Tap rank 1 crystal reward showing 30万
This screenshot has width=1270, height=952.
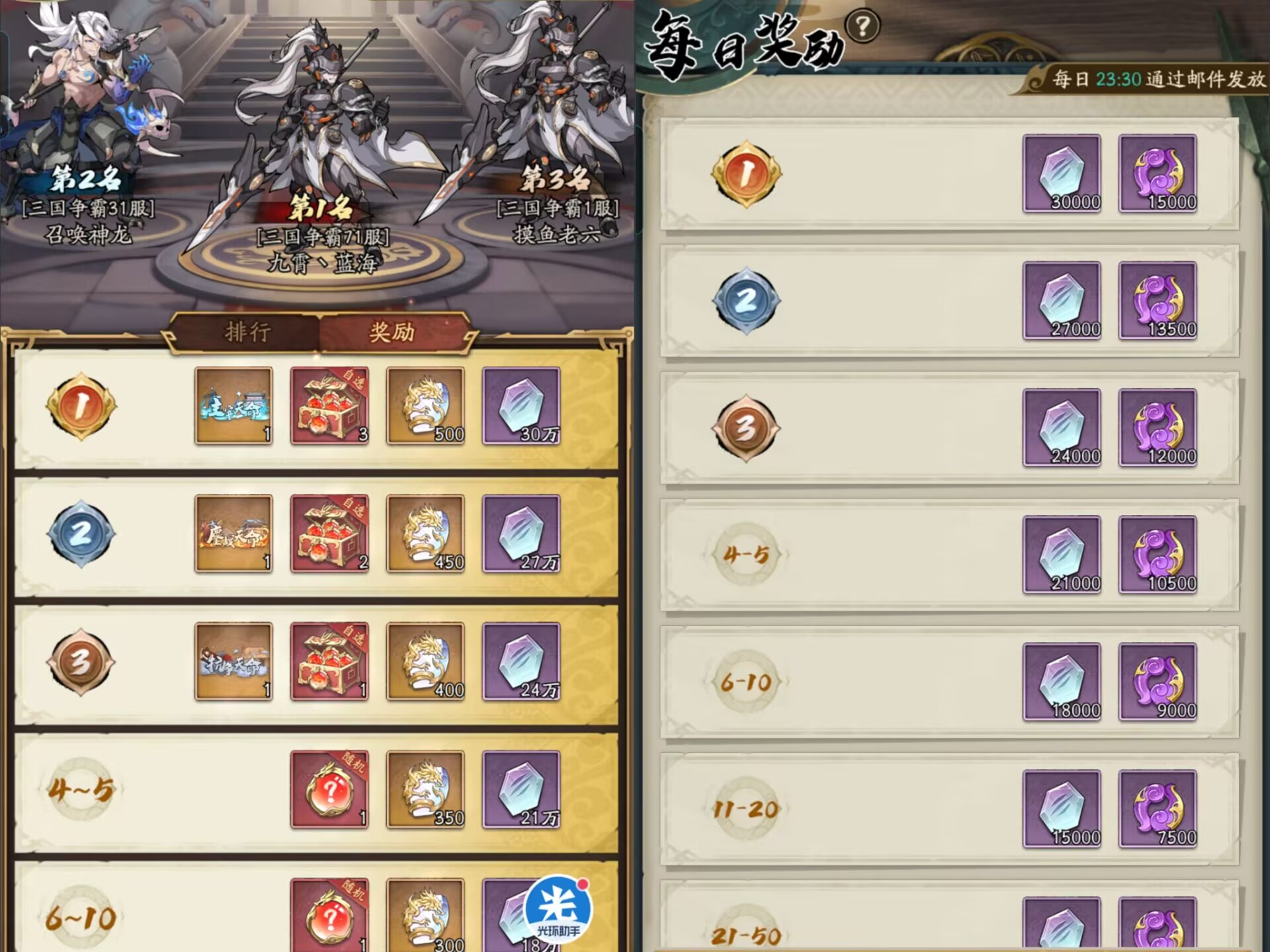tap(521, 406)
